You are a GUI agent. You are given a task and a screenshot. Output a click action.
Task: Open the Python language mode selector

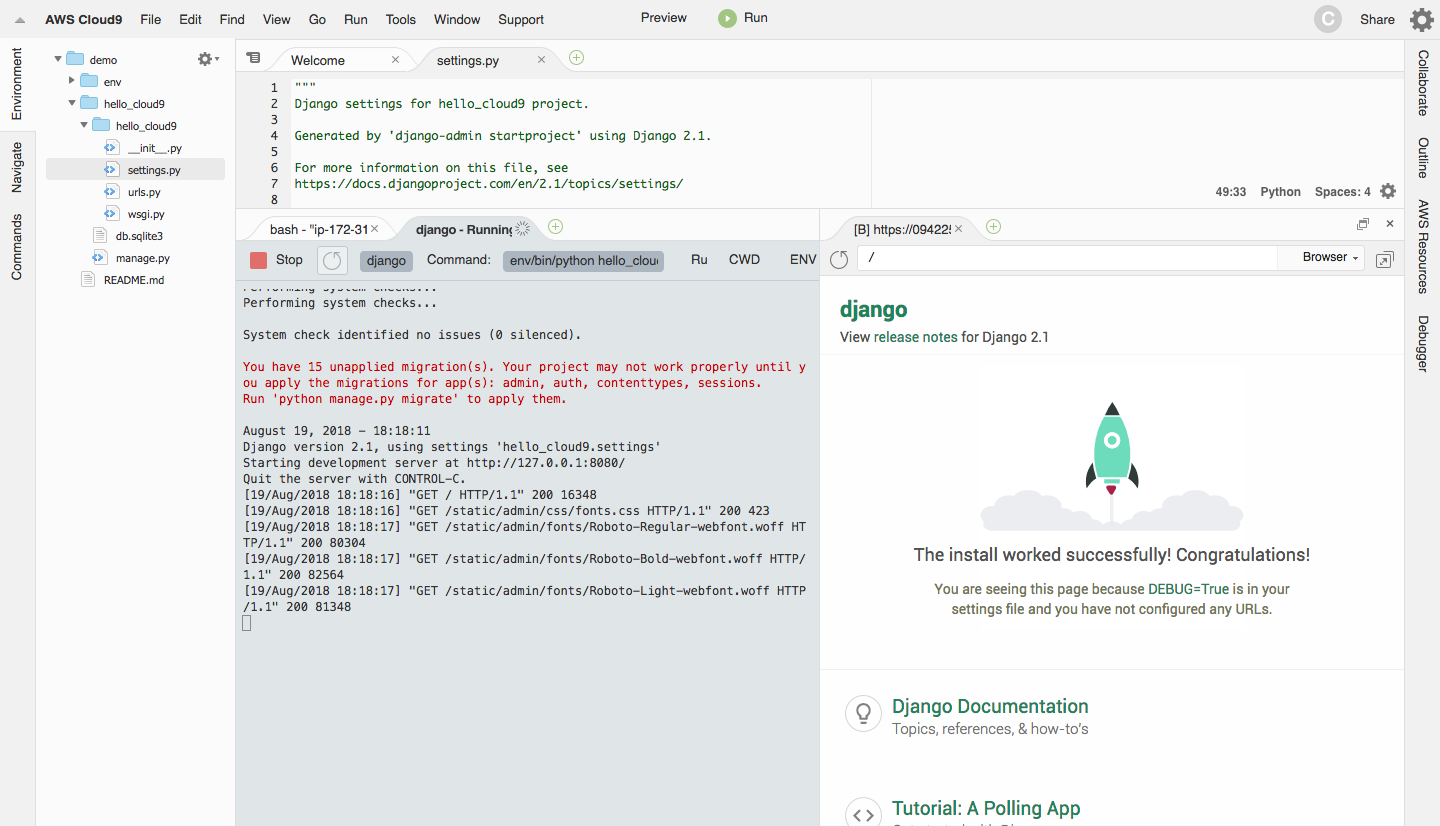[x=1280, y=192]
